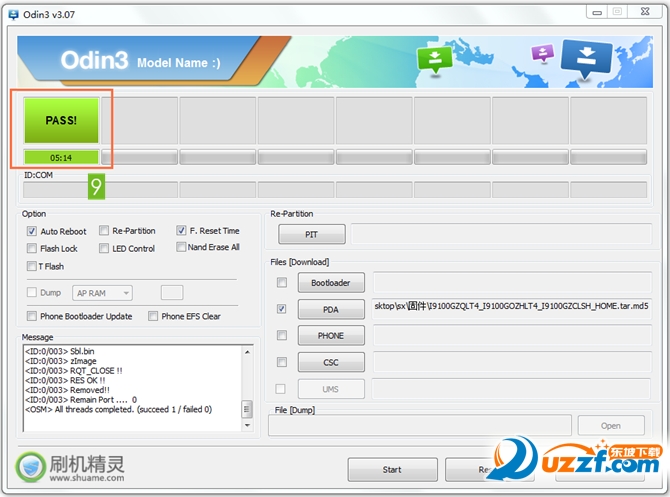
Task: Click the Odin3 title bar app icon
Action: click(14, 15)
